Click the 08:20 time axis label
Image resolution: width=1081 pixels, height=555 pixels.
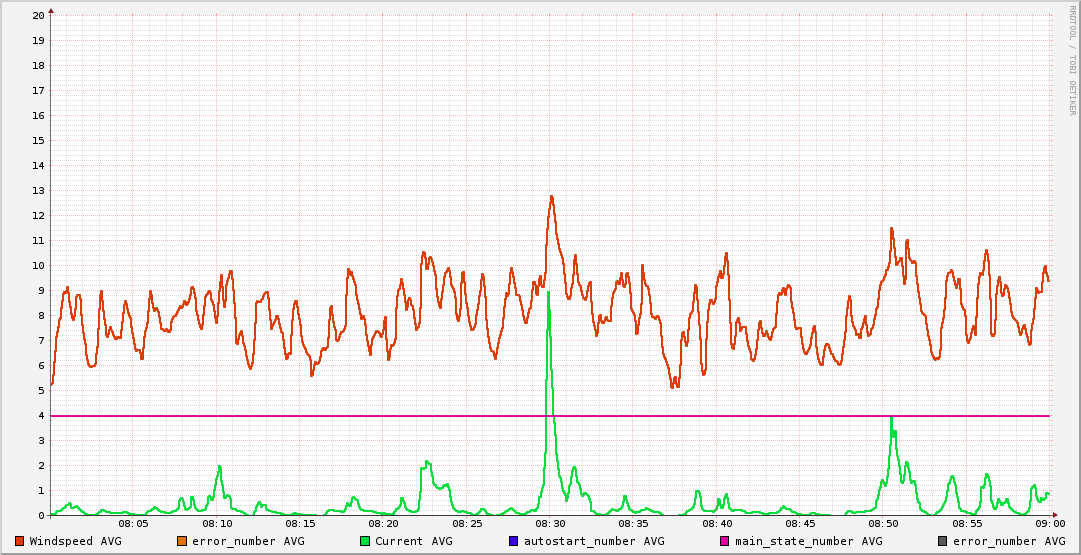point(384,524)
